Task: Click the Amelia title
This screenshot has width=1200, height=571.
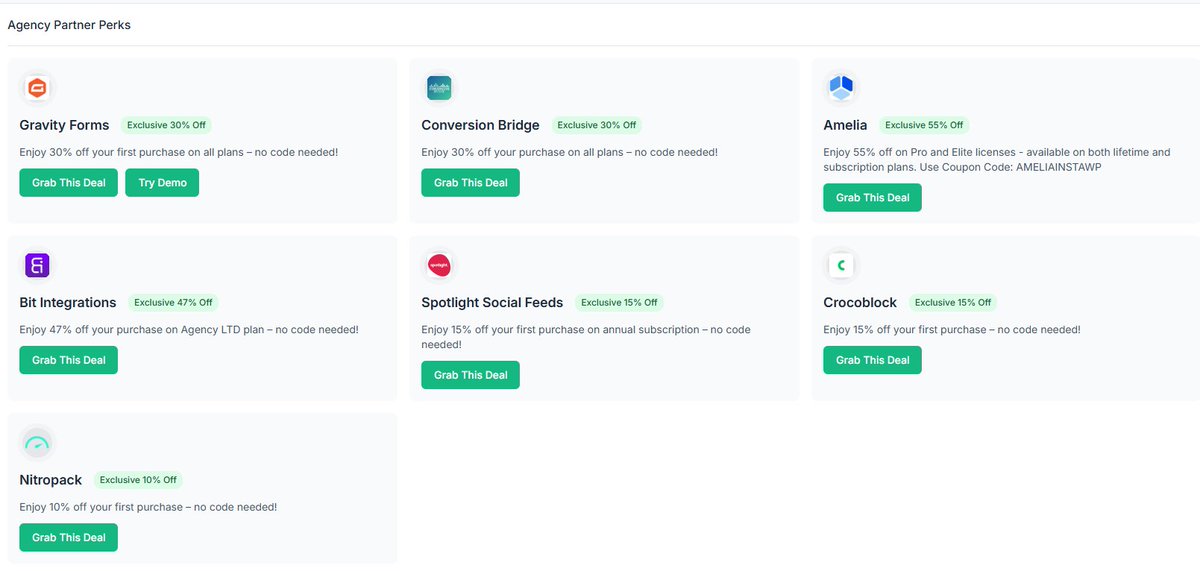Action: click(846, 125)
